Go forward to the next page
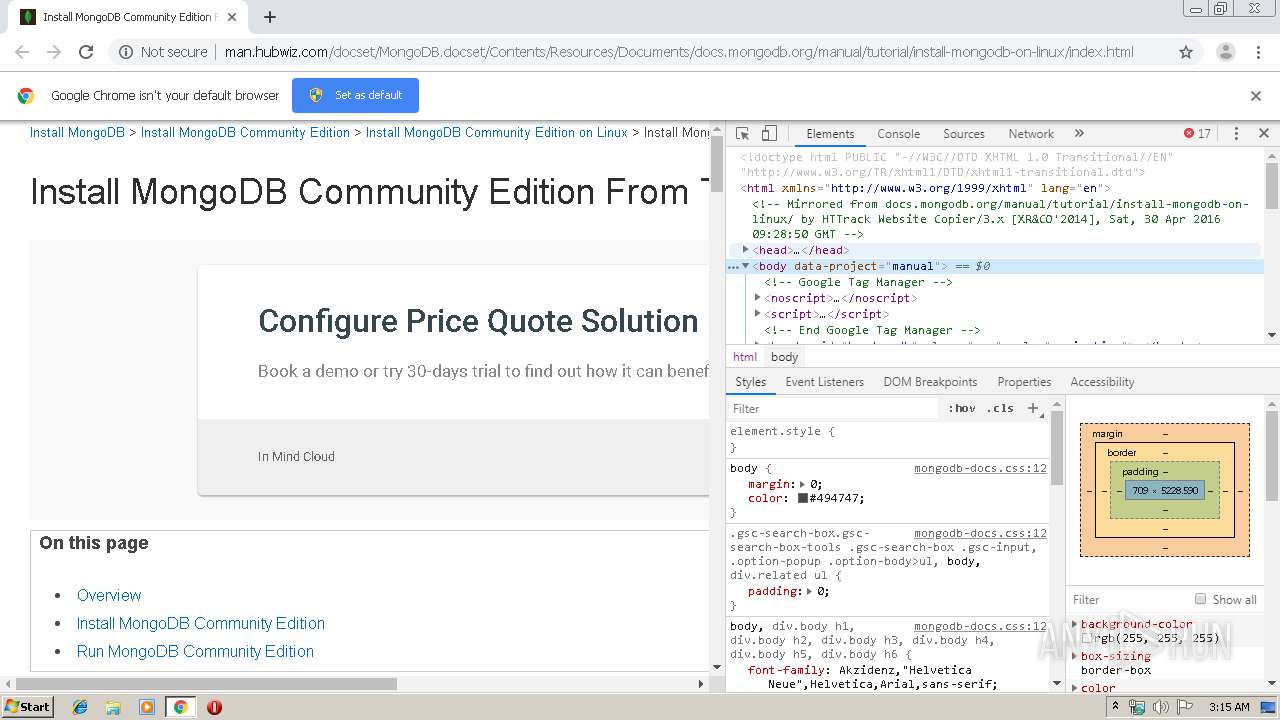 (54, 52)
